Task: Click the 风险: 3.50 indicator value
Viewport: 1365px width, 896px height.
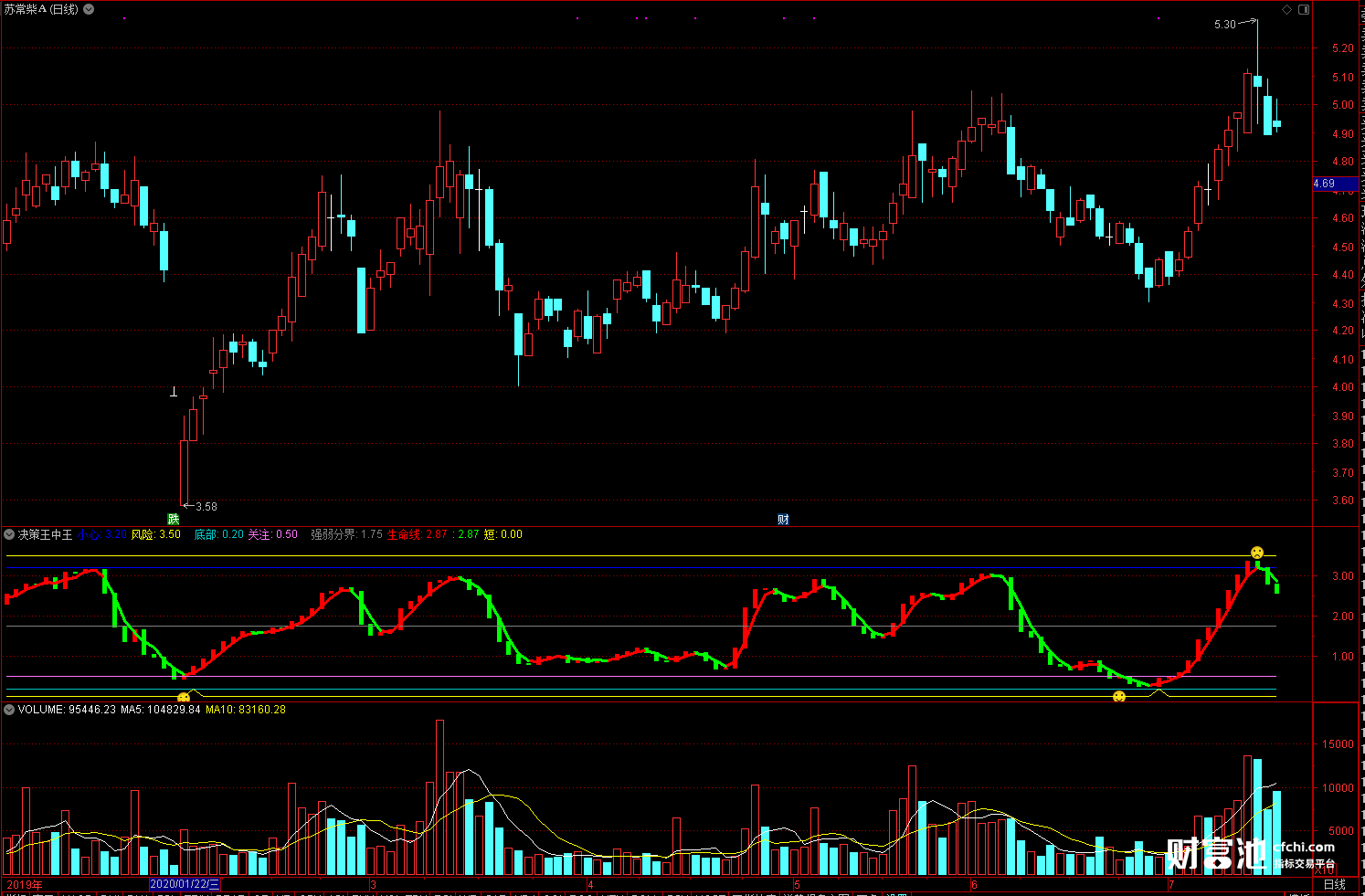Action: pos(156,534)
